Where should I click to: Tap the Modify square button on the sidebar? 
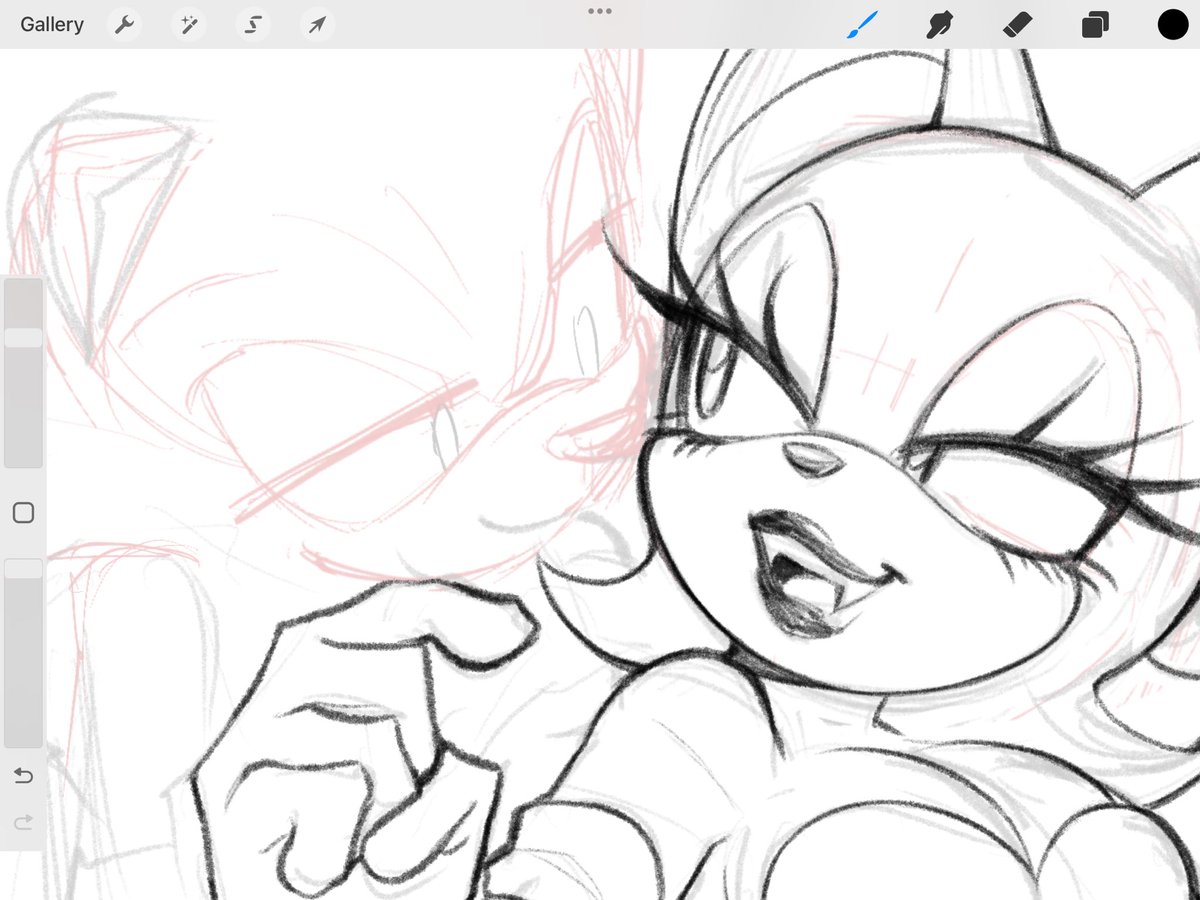(x=23, y=512)
